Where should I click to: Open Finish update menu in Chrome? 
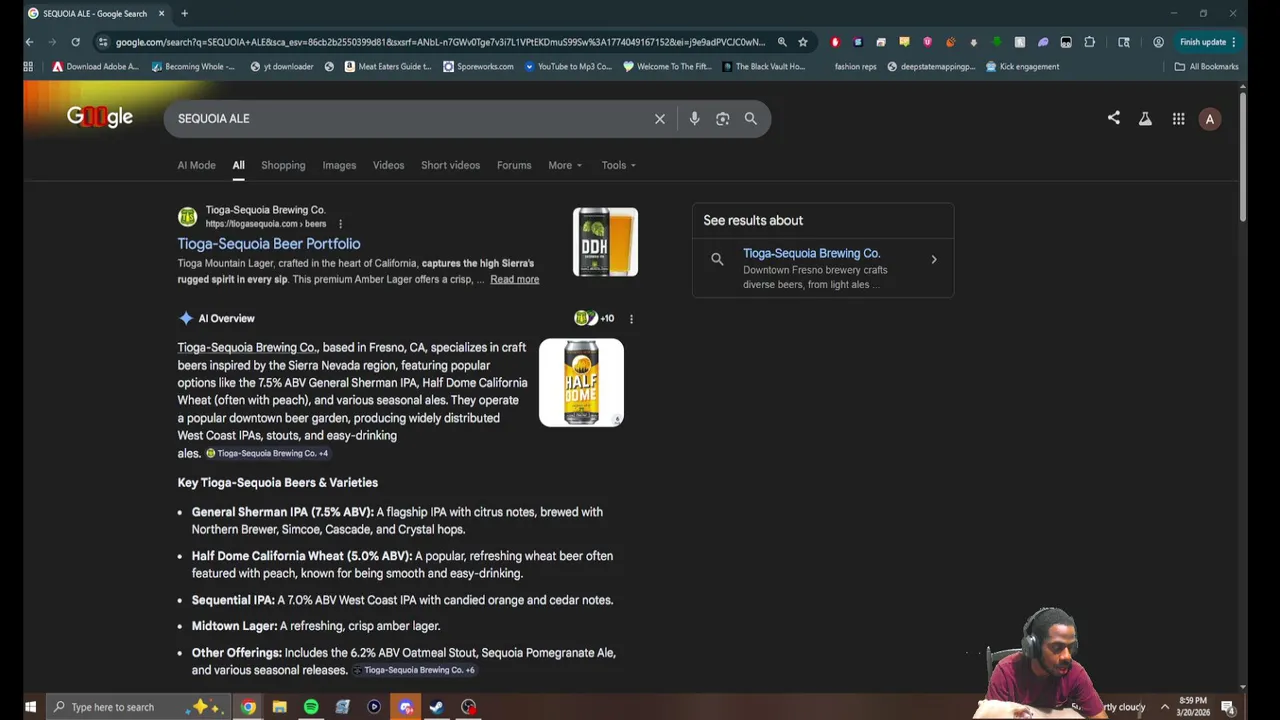point(1208,42)
